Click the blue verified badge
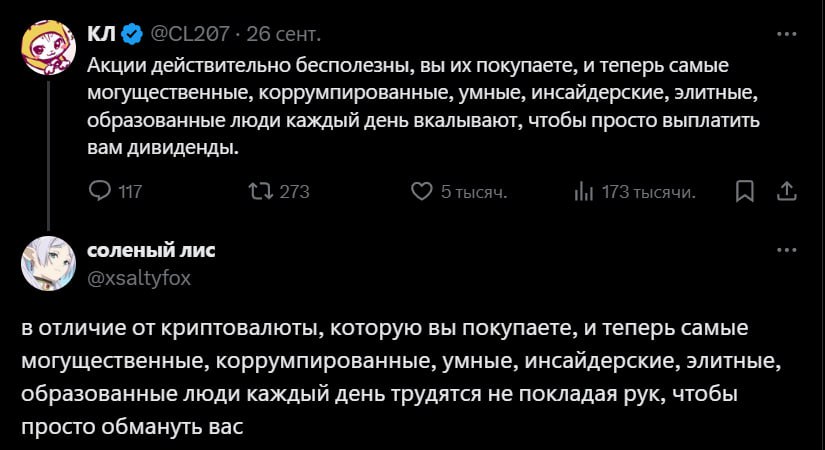This screenshot has width=825, height=450. click(131, 35)
